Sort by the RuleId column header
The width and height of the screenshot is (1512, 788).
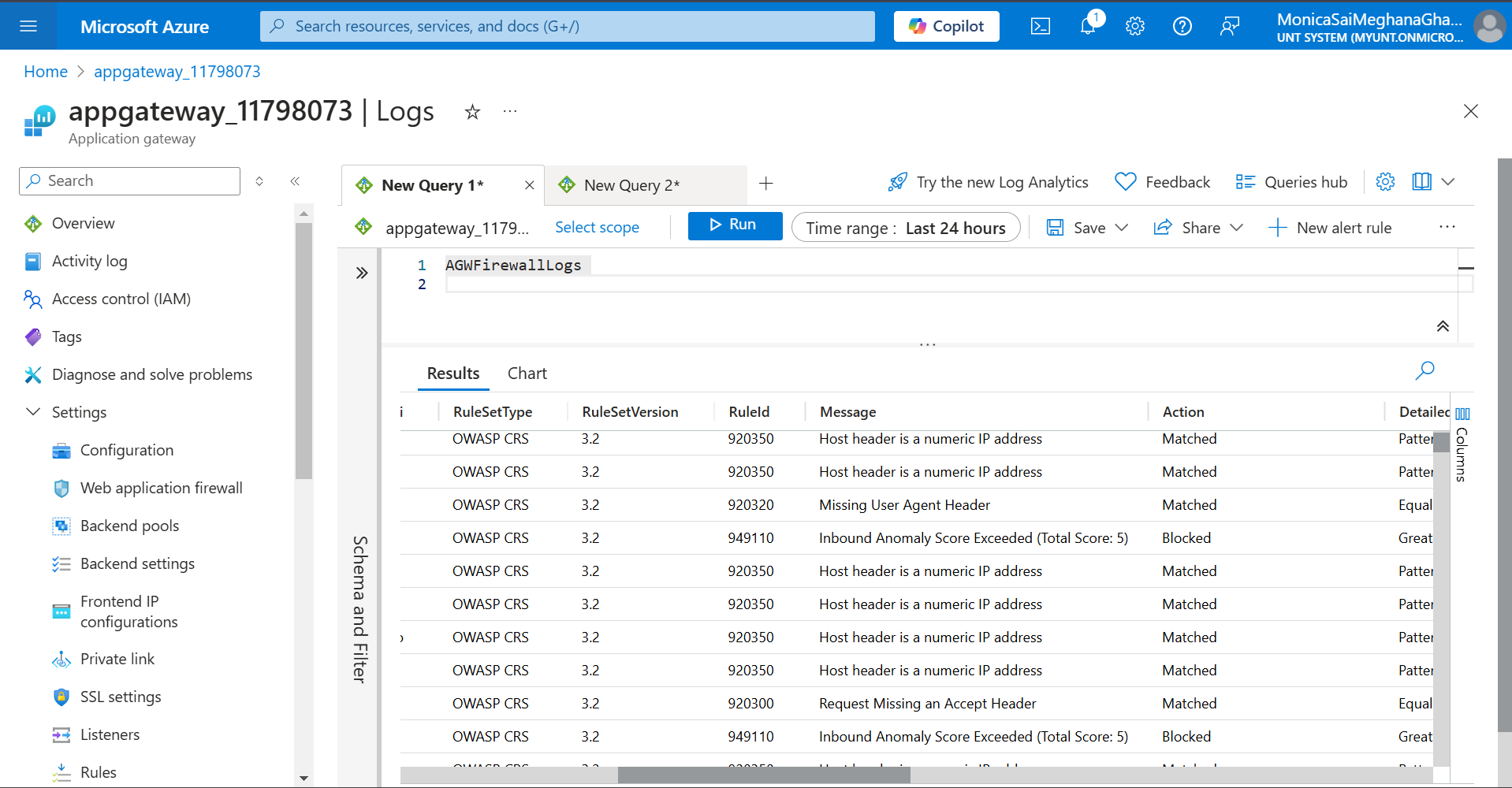click(x=749, y=412)
